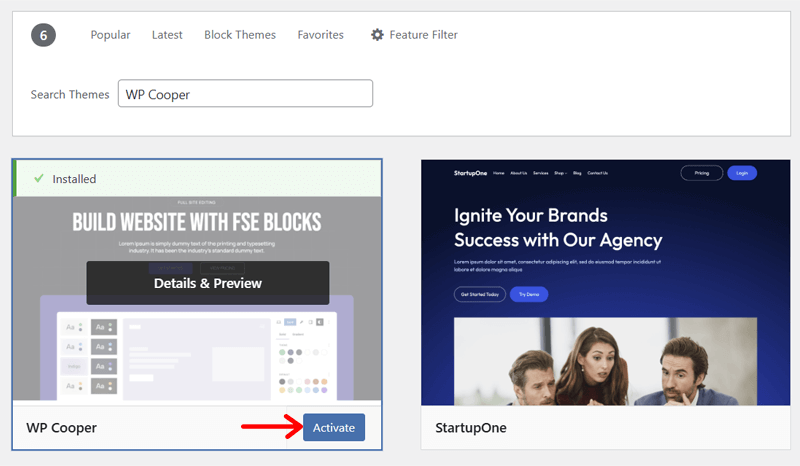Click the Pricing button in StartupOne preview

coord(701,173)
